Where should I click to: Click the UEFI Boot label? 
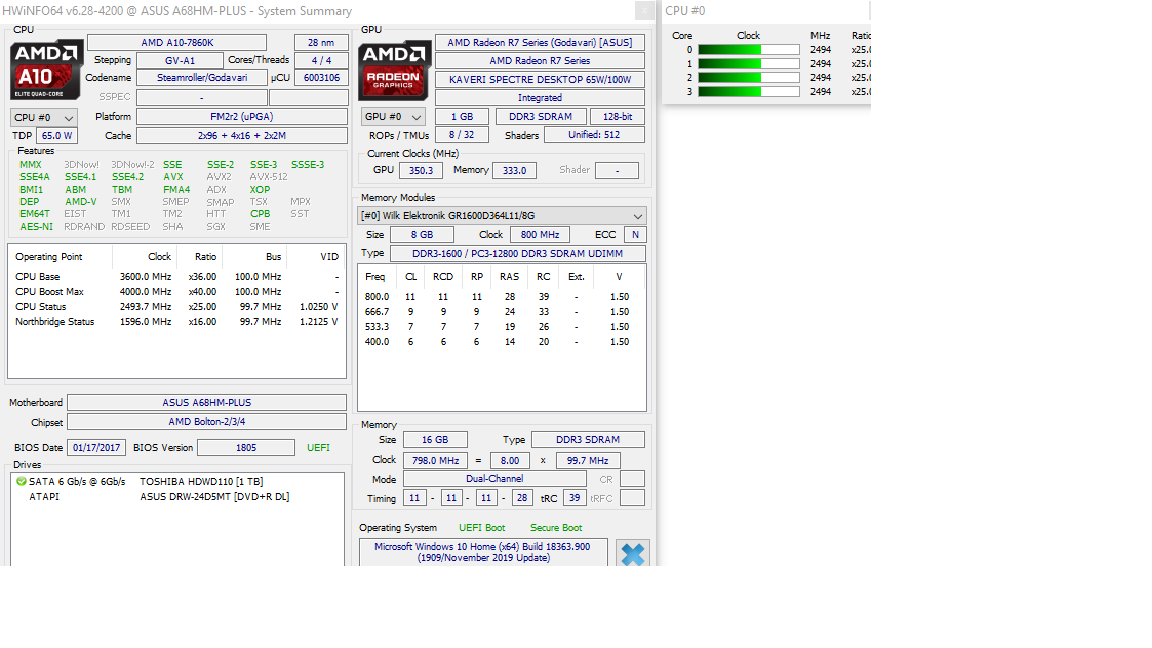click(482, 528)
